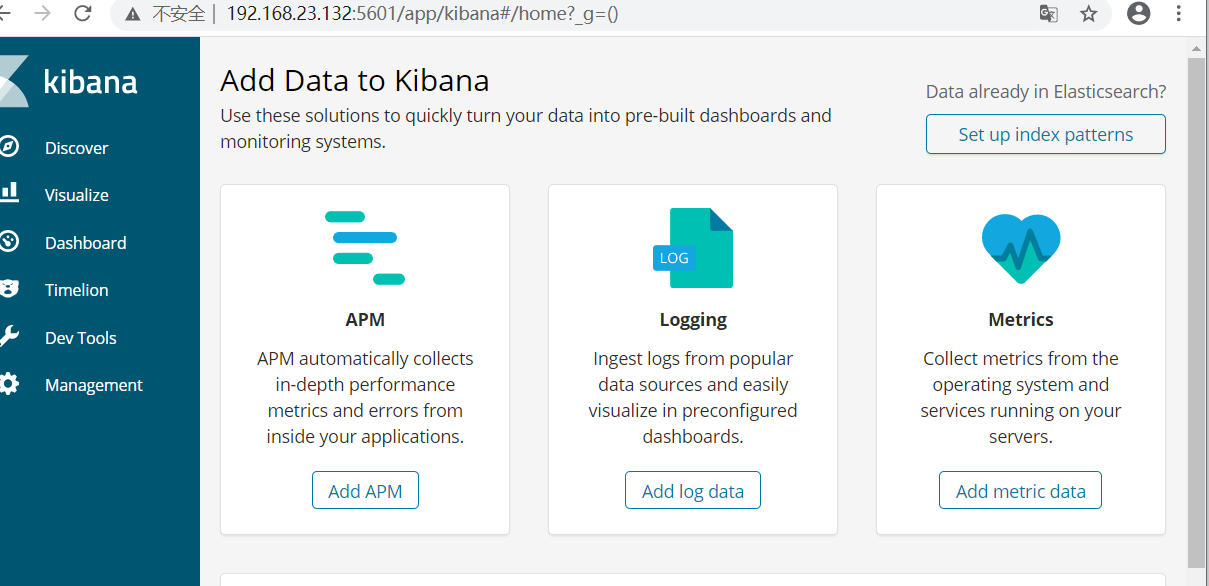Click the Dev Tools wrench icon
Viewport: 1209px width, 586px height.
coord(9,337)
